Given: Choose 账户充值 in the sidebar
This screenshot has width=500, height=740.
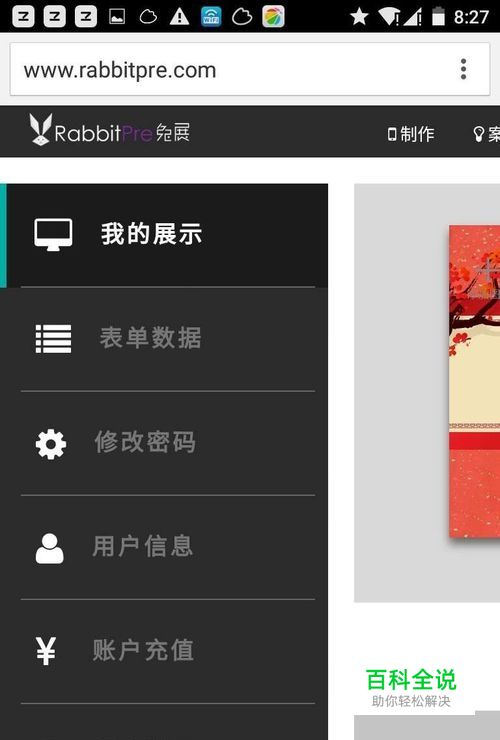Looking at the screenshot, I should [x=164, y=652].
